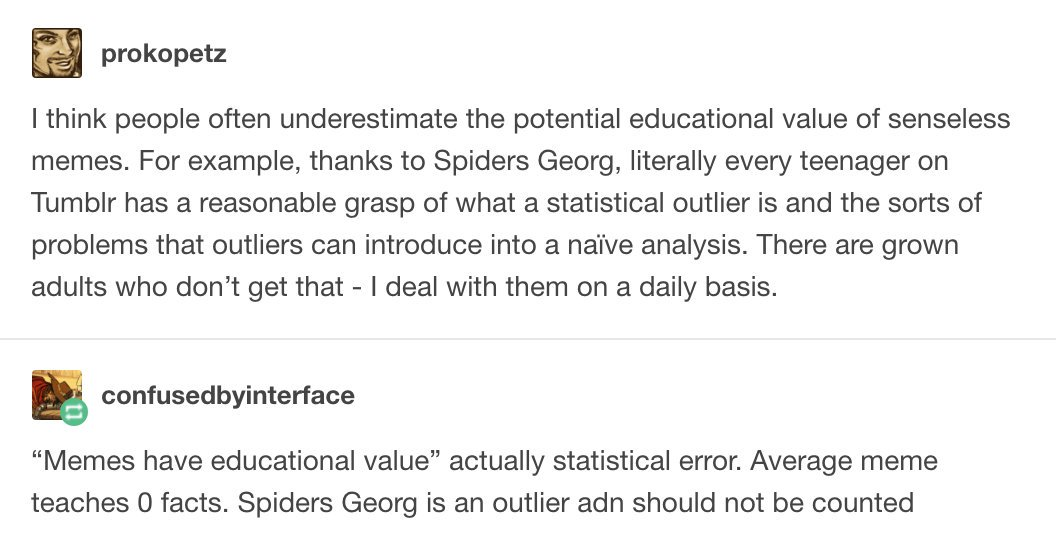
Task: Open the prokopetz username link
Action: (x=164, y=54)
